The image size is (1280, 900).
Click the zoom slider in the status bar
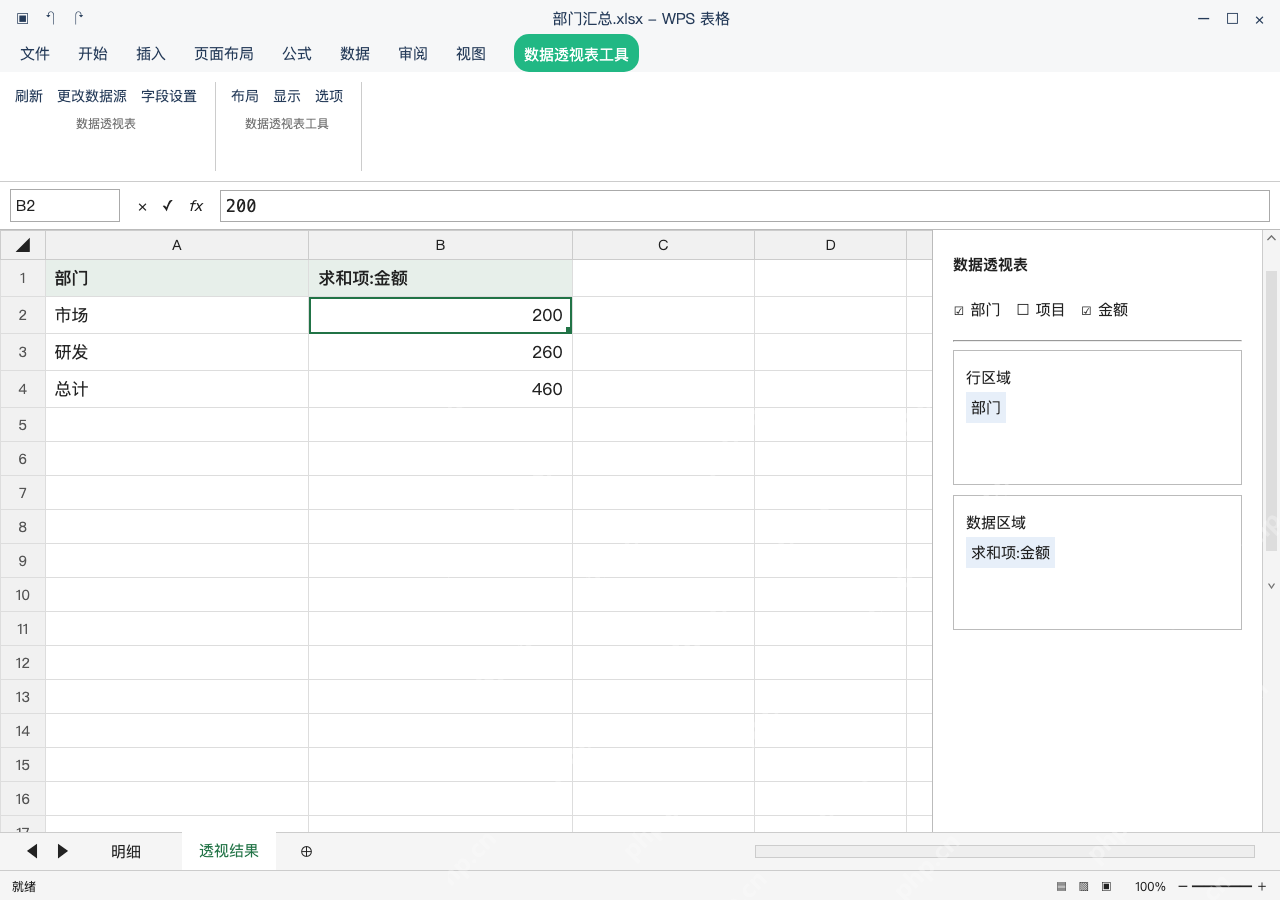tap(1222, 886)
